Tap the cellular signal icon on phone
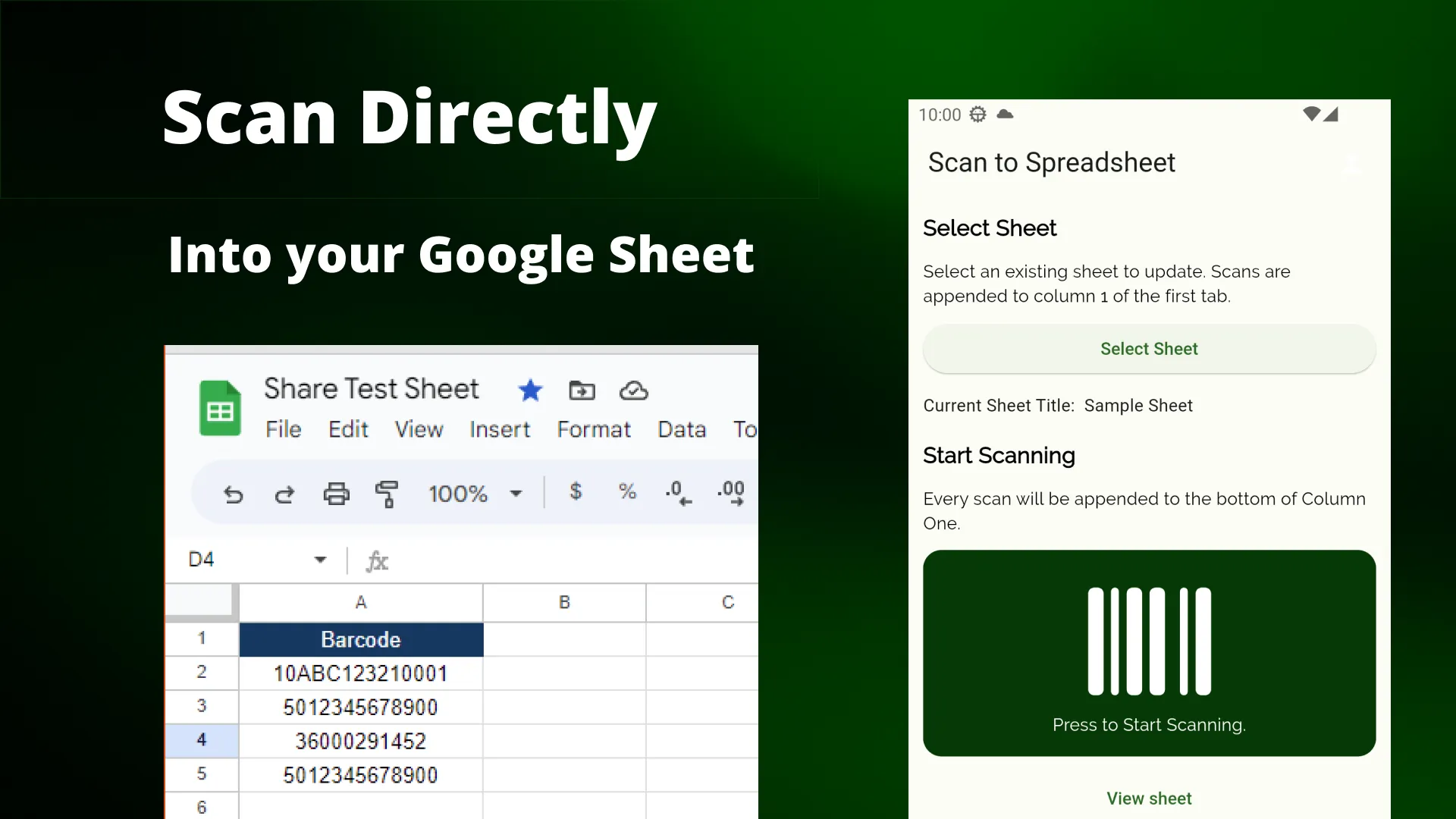Image resolution: width=1456 pixels, height=819 pixels. click(x=1331, y=114)
